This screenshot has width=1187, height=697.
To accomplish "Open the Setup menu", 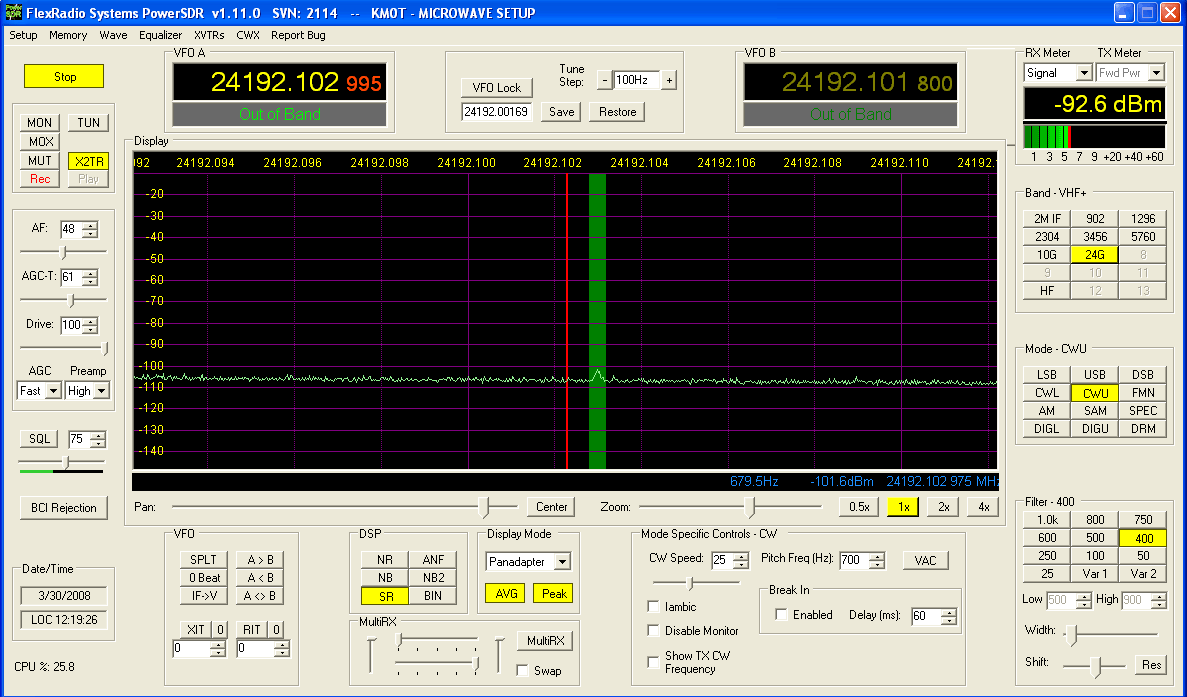I will [23, 35].
